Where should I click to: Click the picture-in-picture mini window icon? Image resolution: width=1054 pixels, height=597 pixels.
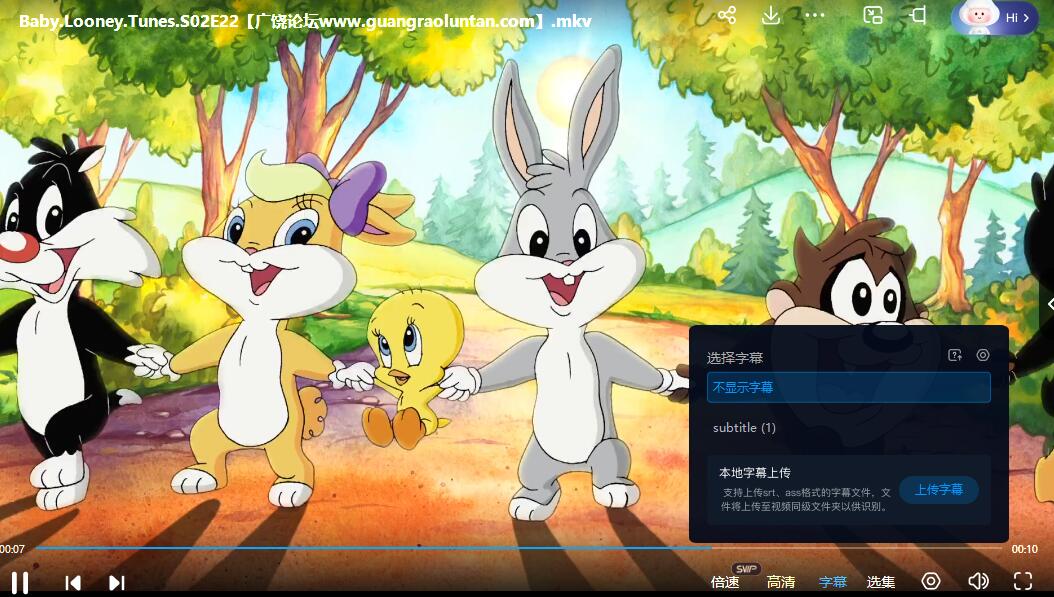coord(873,15)
